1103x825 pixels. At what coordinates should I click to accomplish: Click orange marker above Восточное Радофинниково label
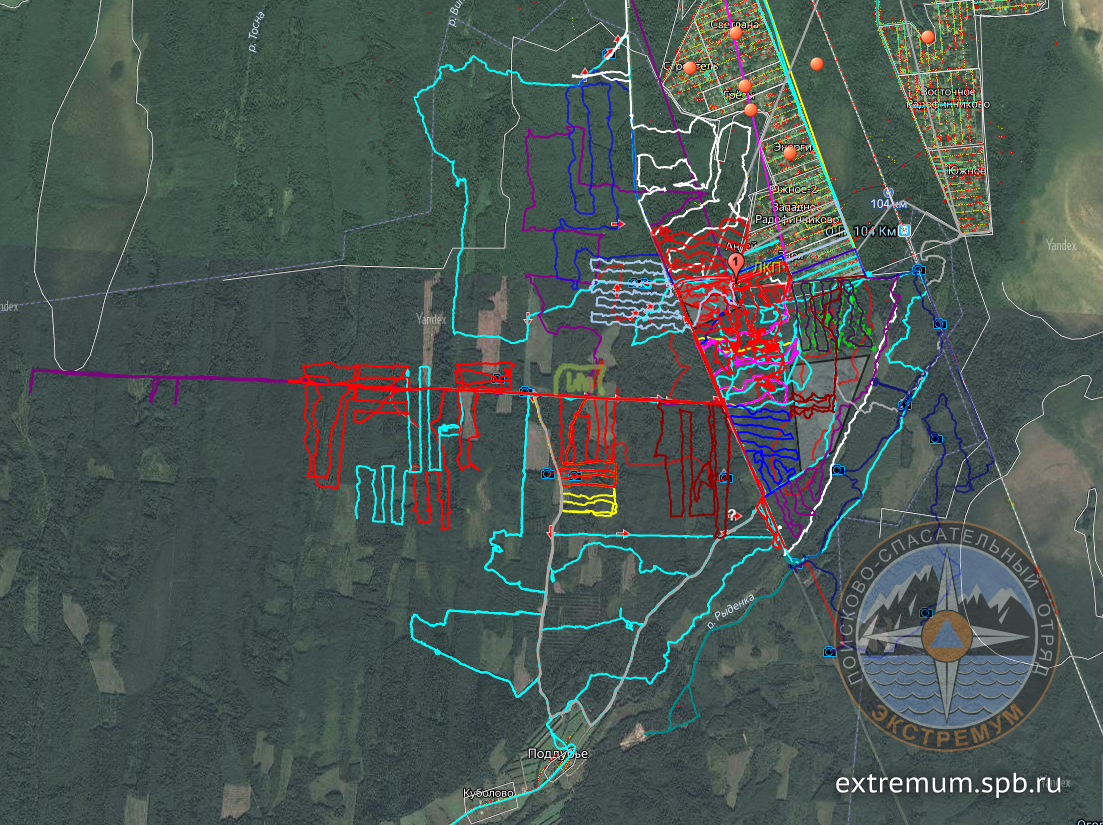(x=928, y=37)
